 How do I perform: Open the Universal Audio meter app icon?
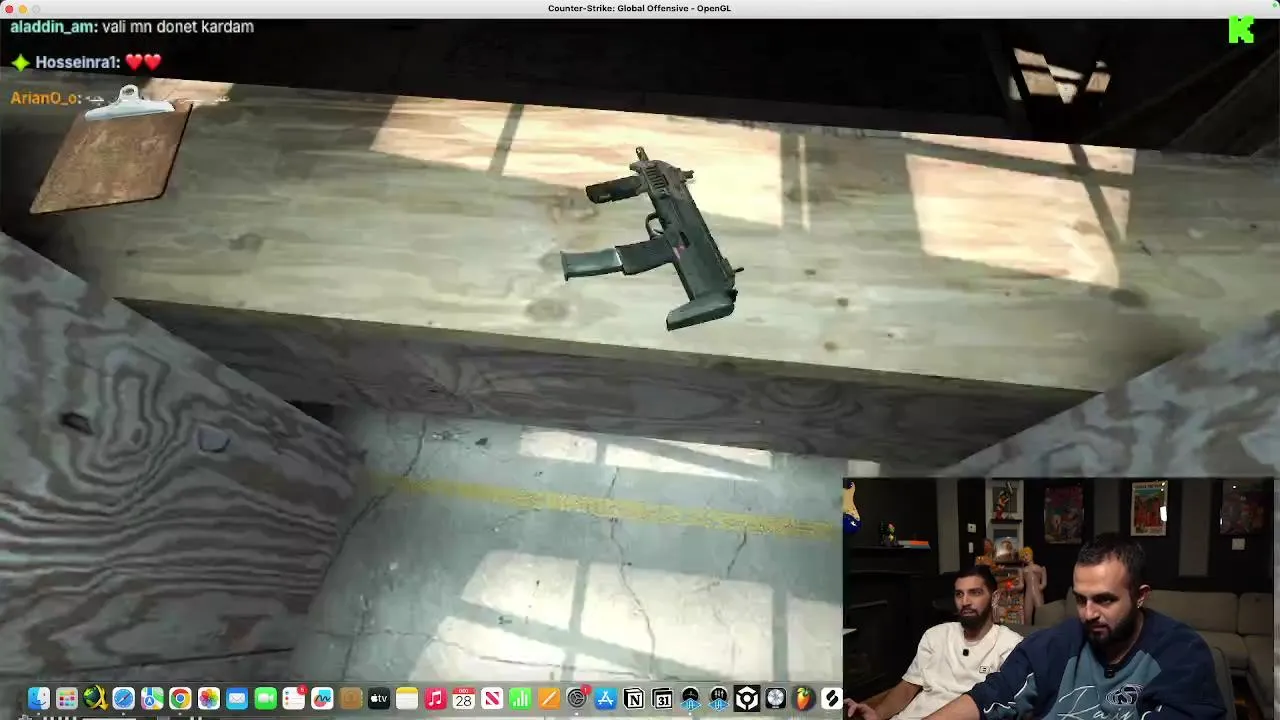pos(690,699)
